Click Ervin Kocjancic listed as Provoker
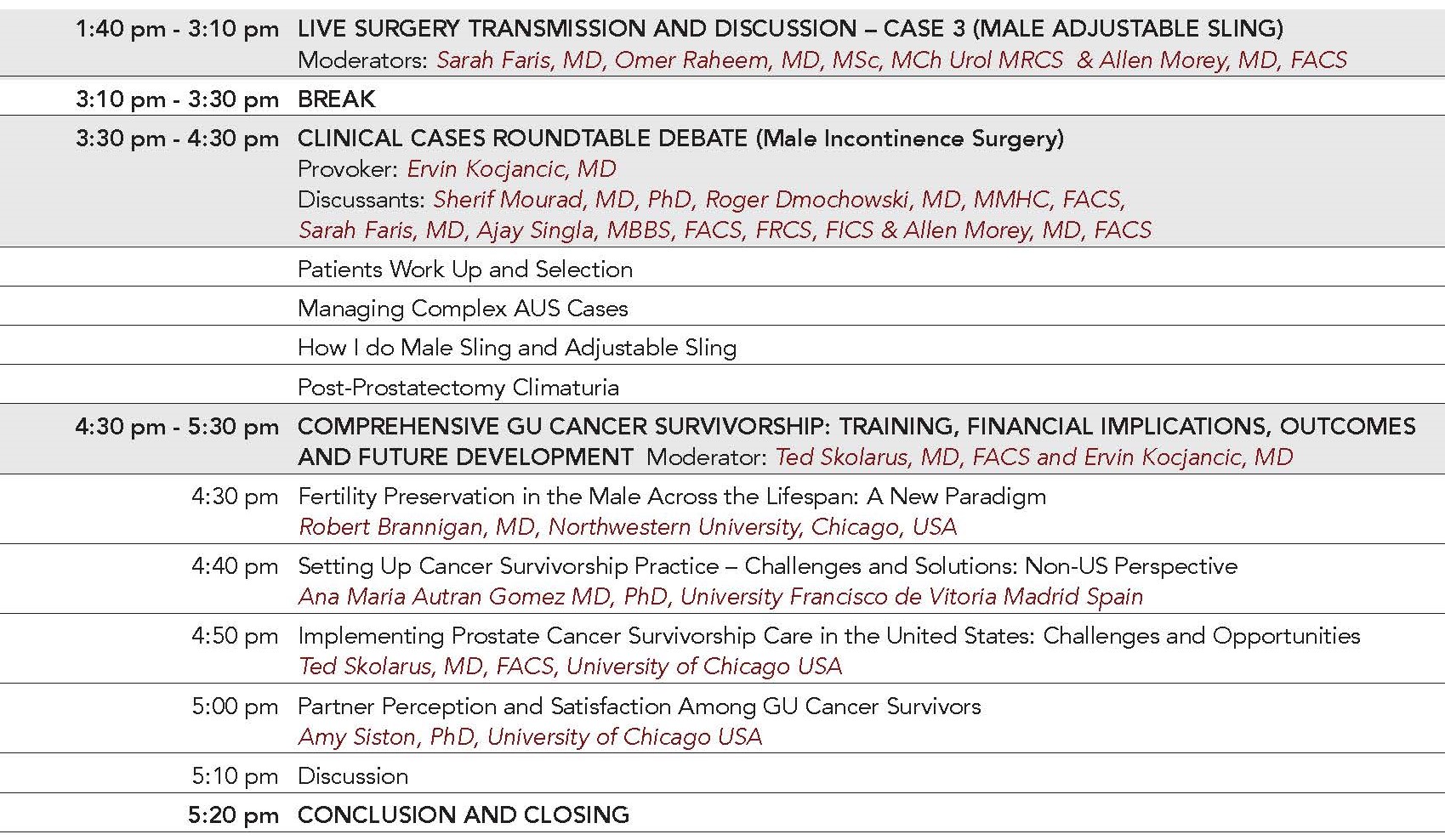 [x=511, y=168]
